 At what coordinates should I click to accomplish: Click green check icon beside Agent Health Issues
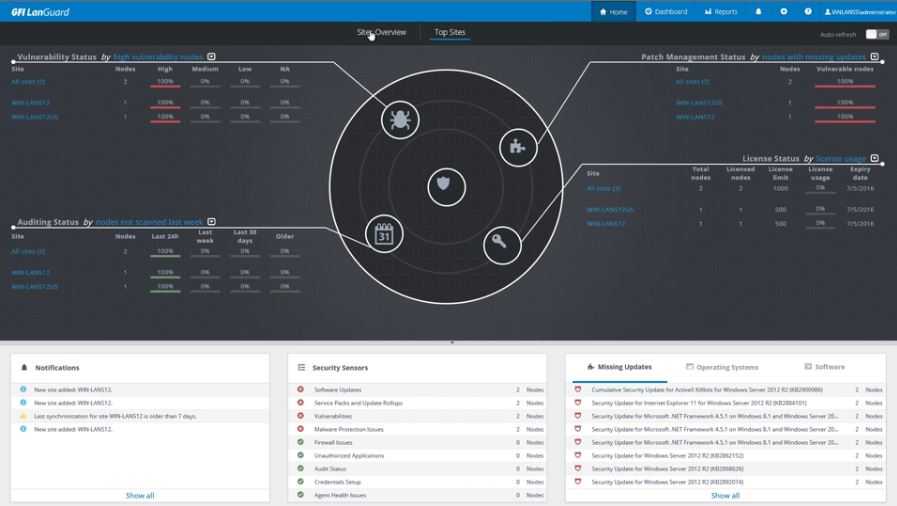pyautogui.click(x=300, y=495)
